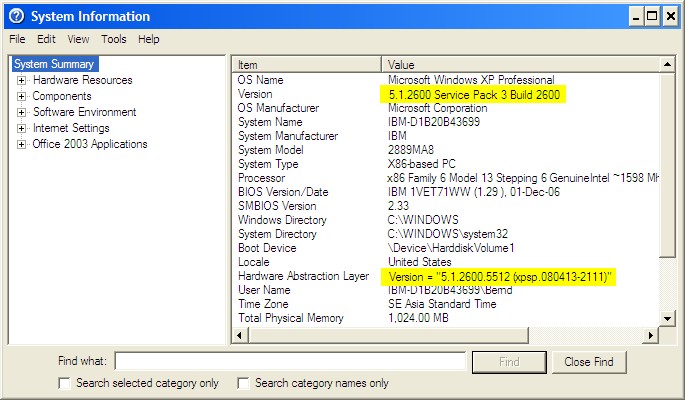Click horizontal scrollbar right arrow
Image resolution: width=685 pixels, height=400 pixels.
(x=651, y=335)
